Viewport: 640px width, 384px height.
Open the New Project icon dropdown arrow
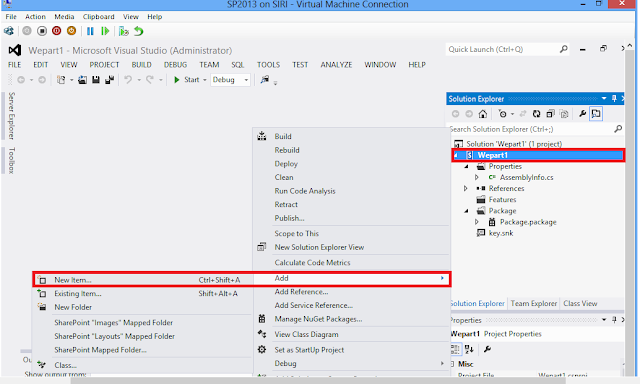tap(71, 80)
